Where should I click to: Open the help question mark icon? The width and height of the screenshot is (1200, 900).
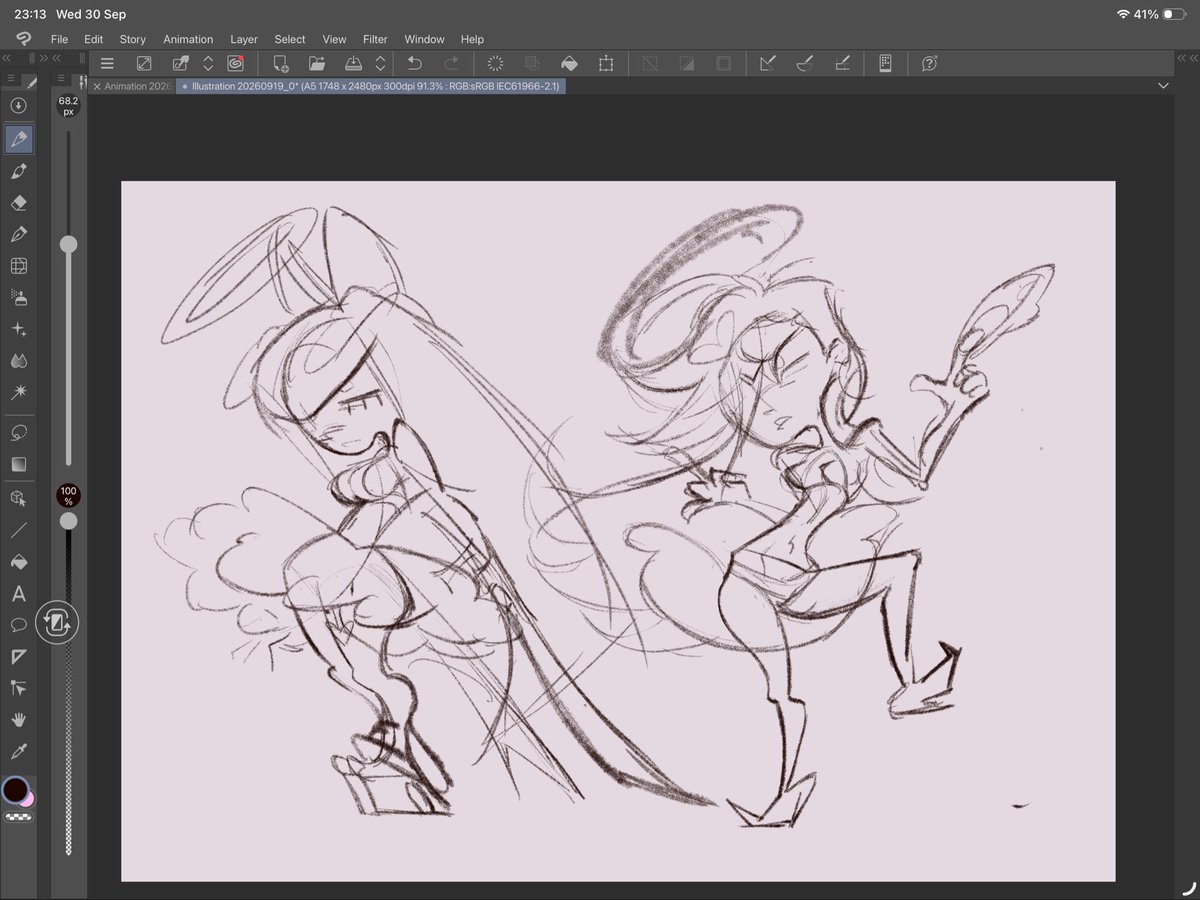click(x=929, y=63)
